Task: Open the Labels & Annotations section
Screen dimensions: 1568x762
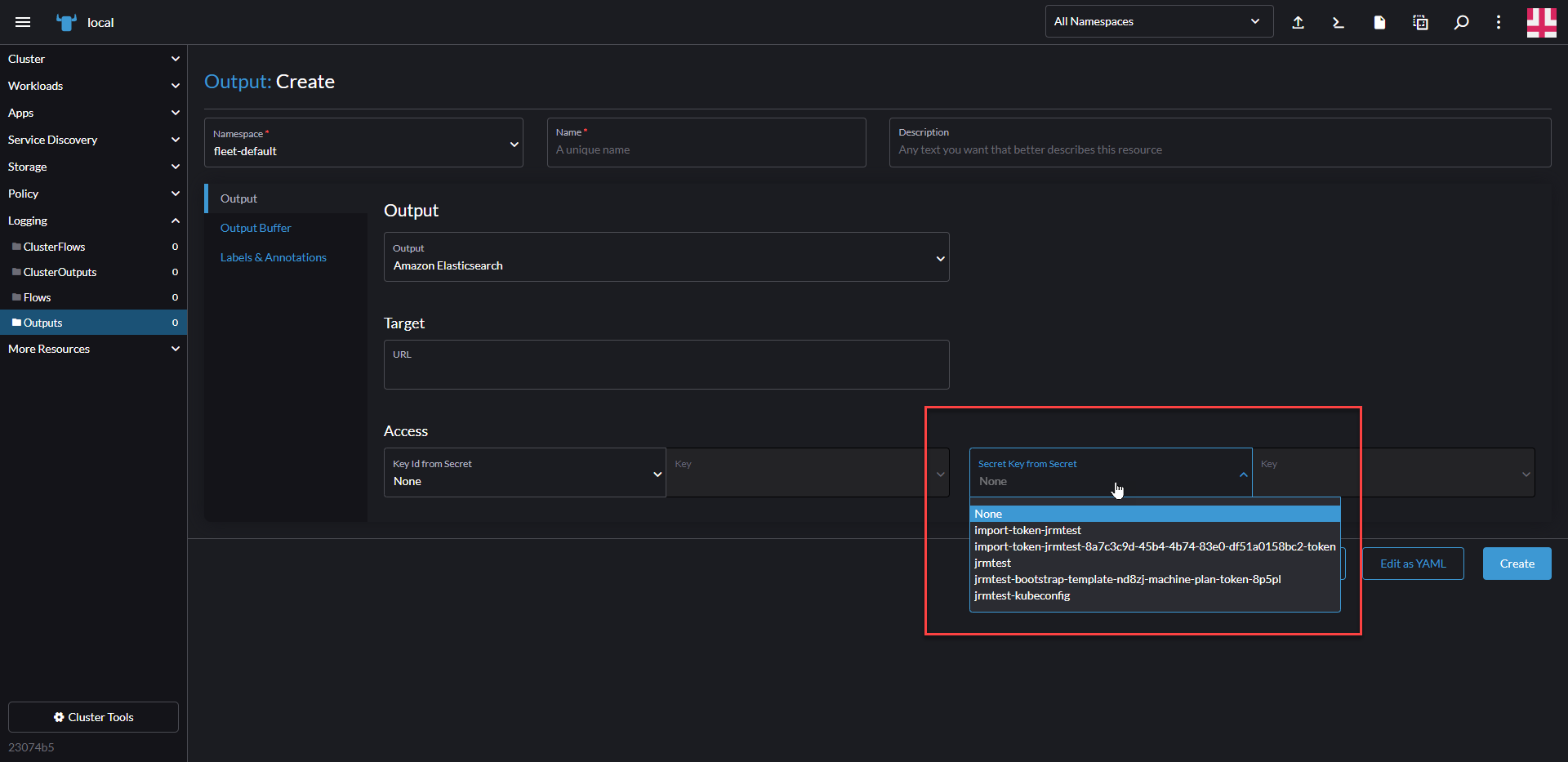Action: (273, 256)
